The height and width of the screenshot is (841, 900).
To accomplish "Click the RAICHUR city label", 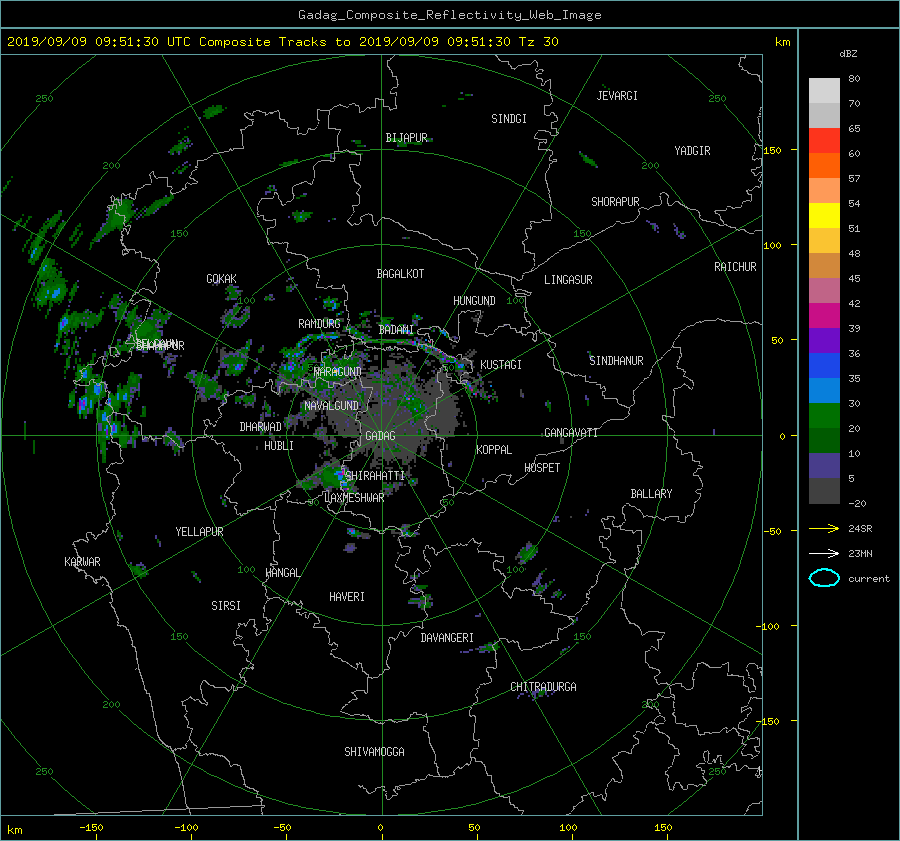I will [735, 267].
